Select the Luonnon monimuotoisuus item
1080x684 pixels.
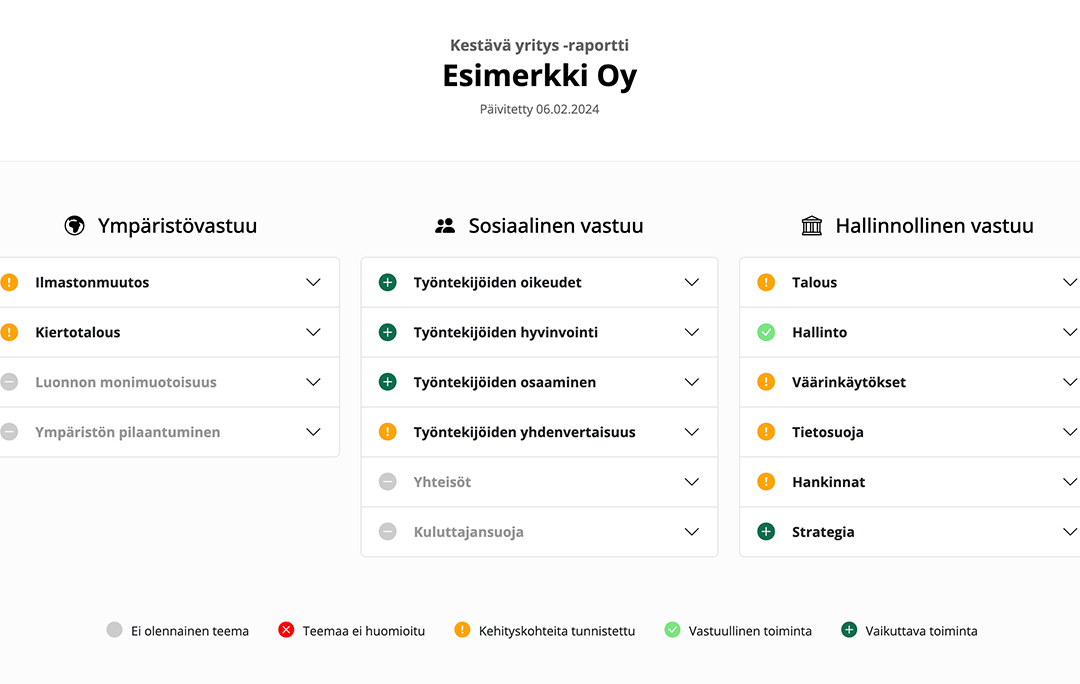coord(169,382)
